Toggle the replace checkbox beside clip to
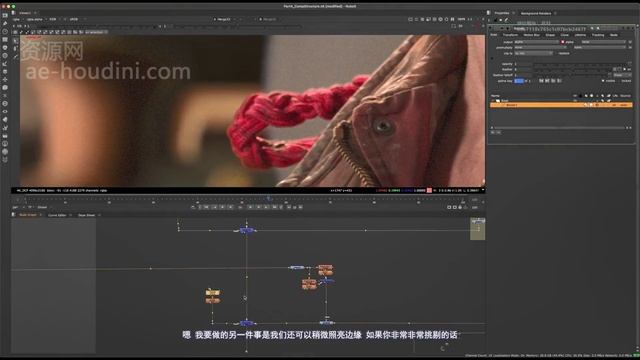The height and width of the screenshot is (360, 640). click(556, 53)
